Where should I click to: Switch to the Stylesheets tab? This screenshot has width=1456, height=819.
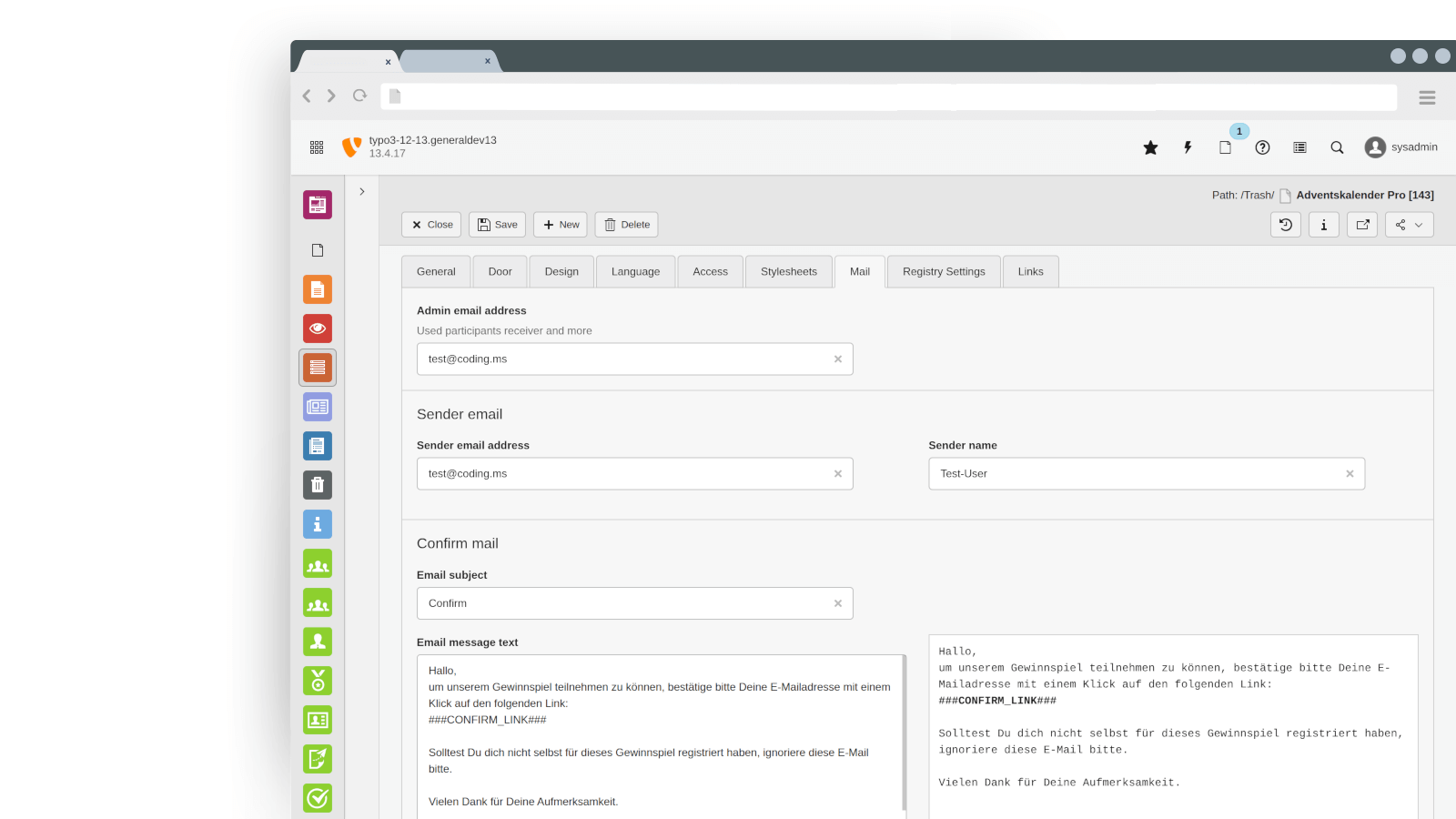click(x=789, y=272)
